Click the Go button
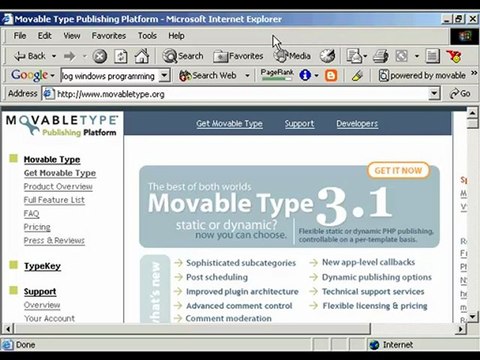 pos(460,94)
